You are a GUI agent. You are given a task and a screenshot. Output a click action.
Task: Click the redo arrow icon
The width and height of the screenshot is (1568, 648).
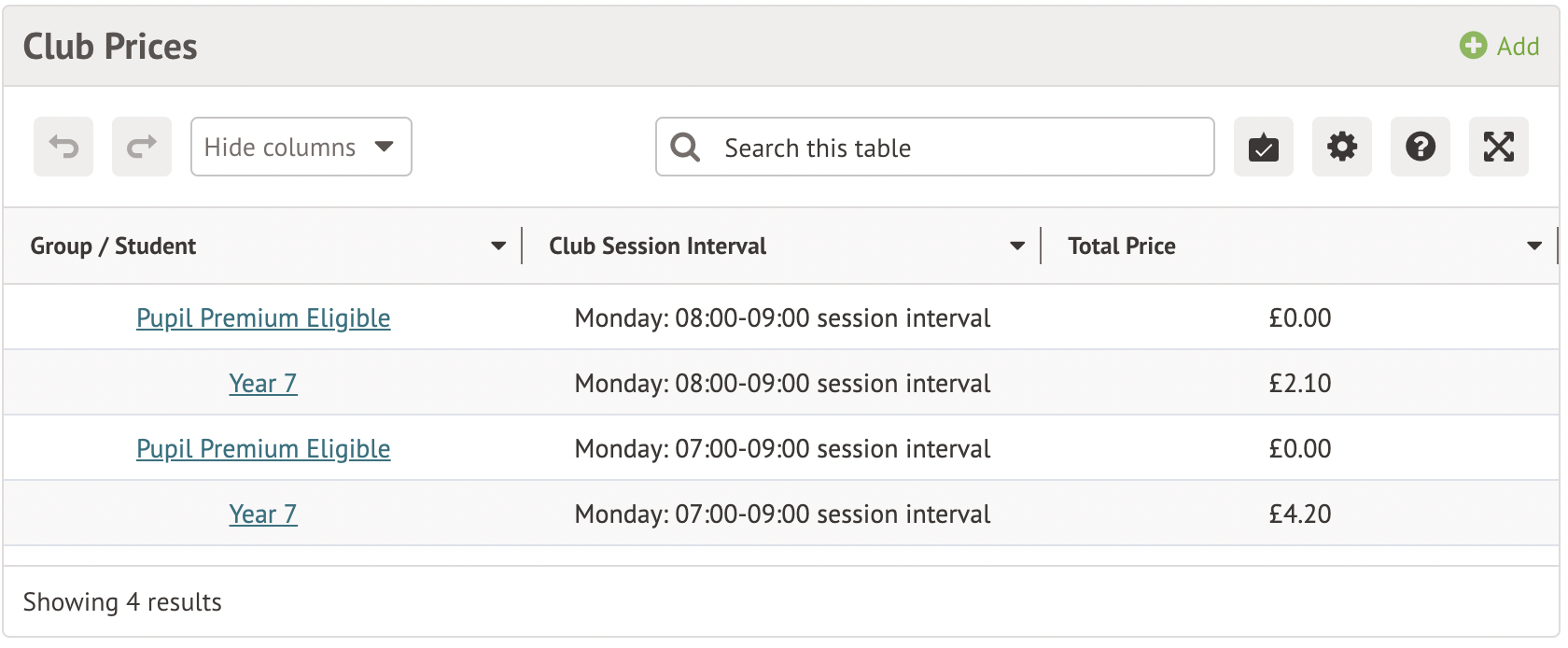(x=142, y=147)
